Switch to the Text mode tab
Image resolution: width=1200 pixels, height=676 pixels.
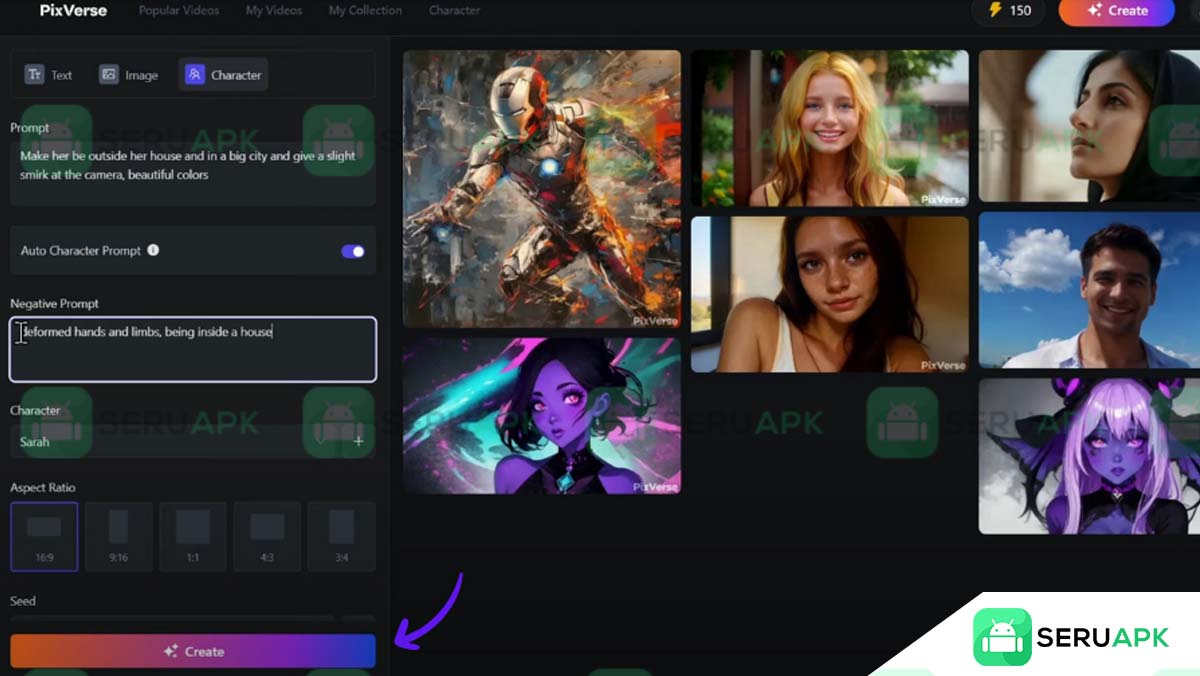click(x=49, y=75)
